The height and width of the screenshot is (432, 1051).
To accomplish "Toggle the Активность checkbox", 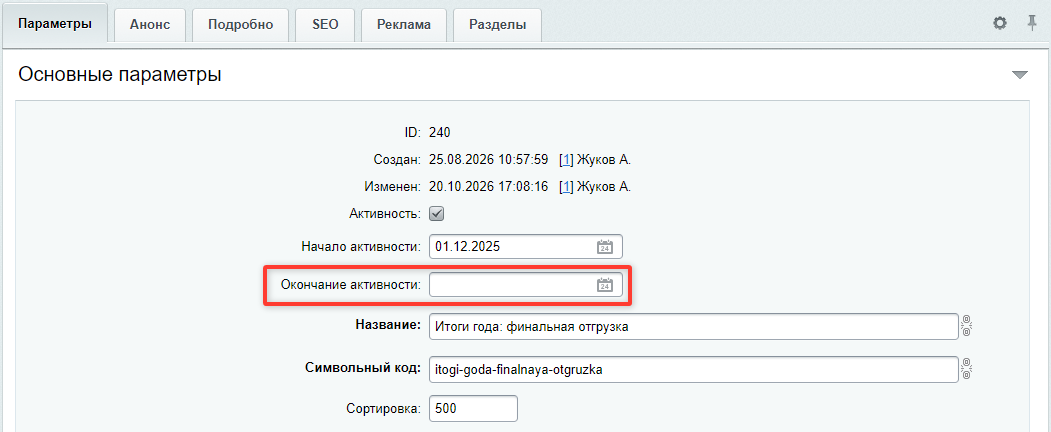I will tap(436, 214).
